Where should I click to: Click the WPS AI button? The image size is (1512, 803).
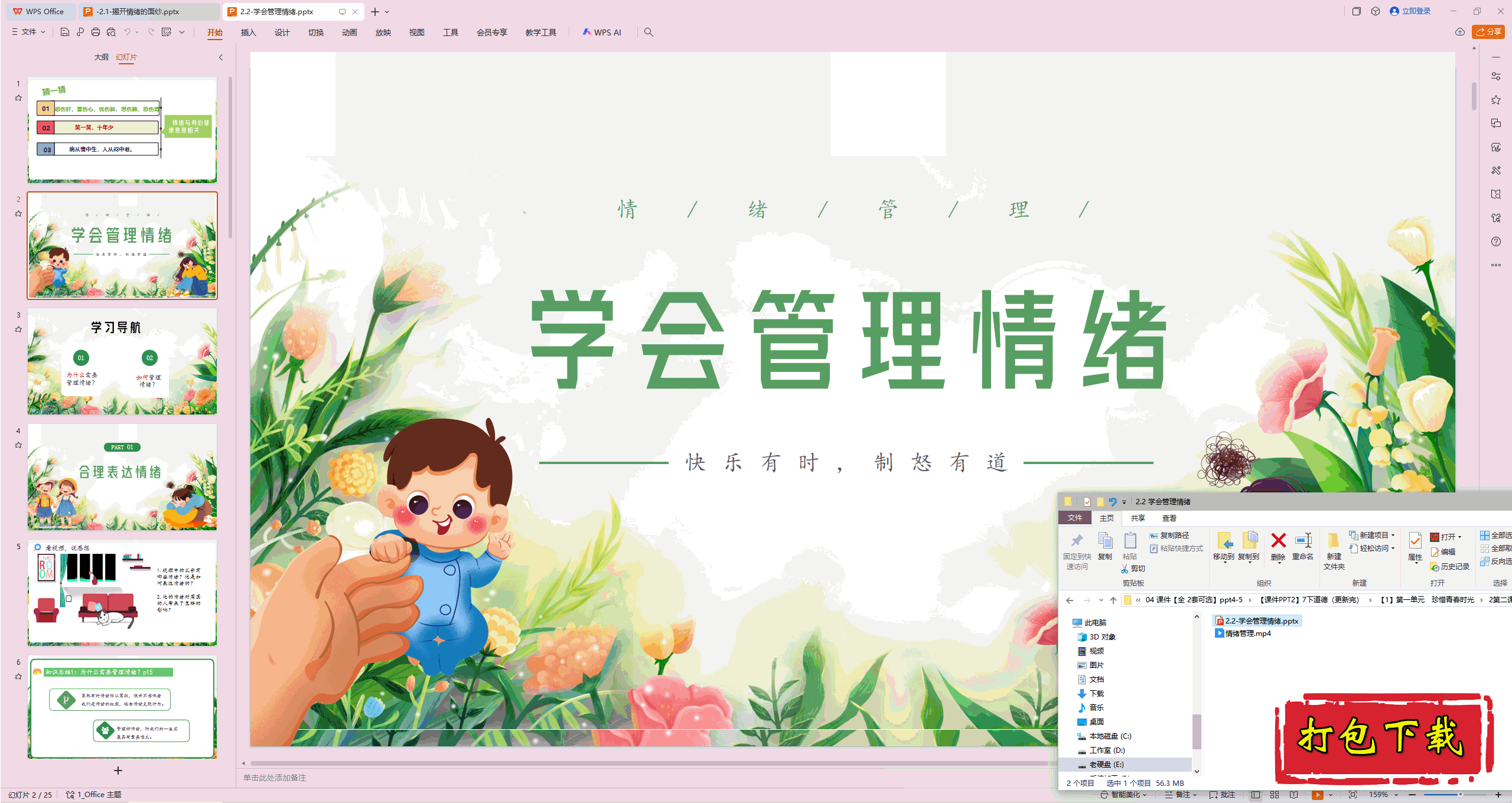602,32
